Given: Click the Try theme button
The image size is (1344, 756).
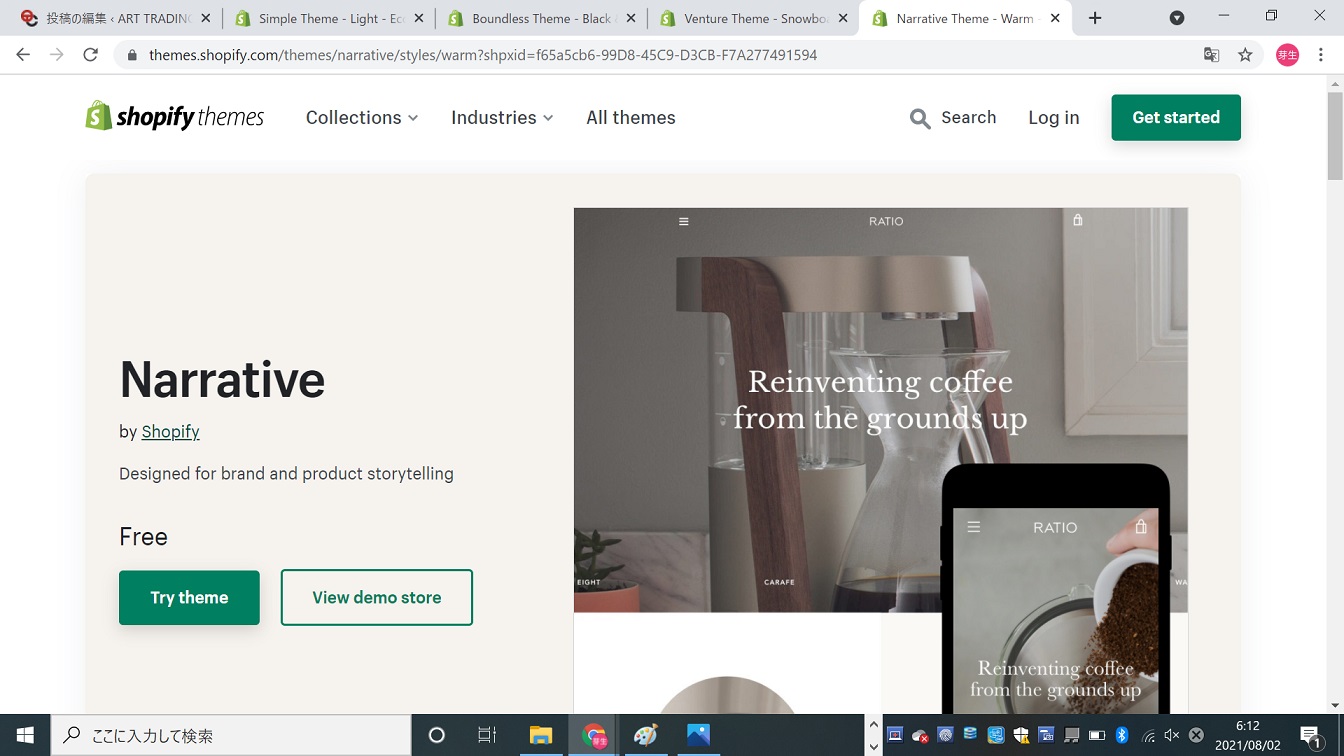Looking at the screenshot, I should [189, 598].
